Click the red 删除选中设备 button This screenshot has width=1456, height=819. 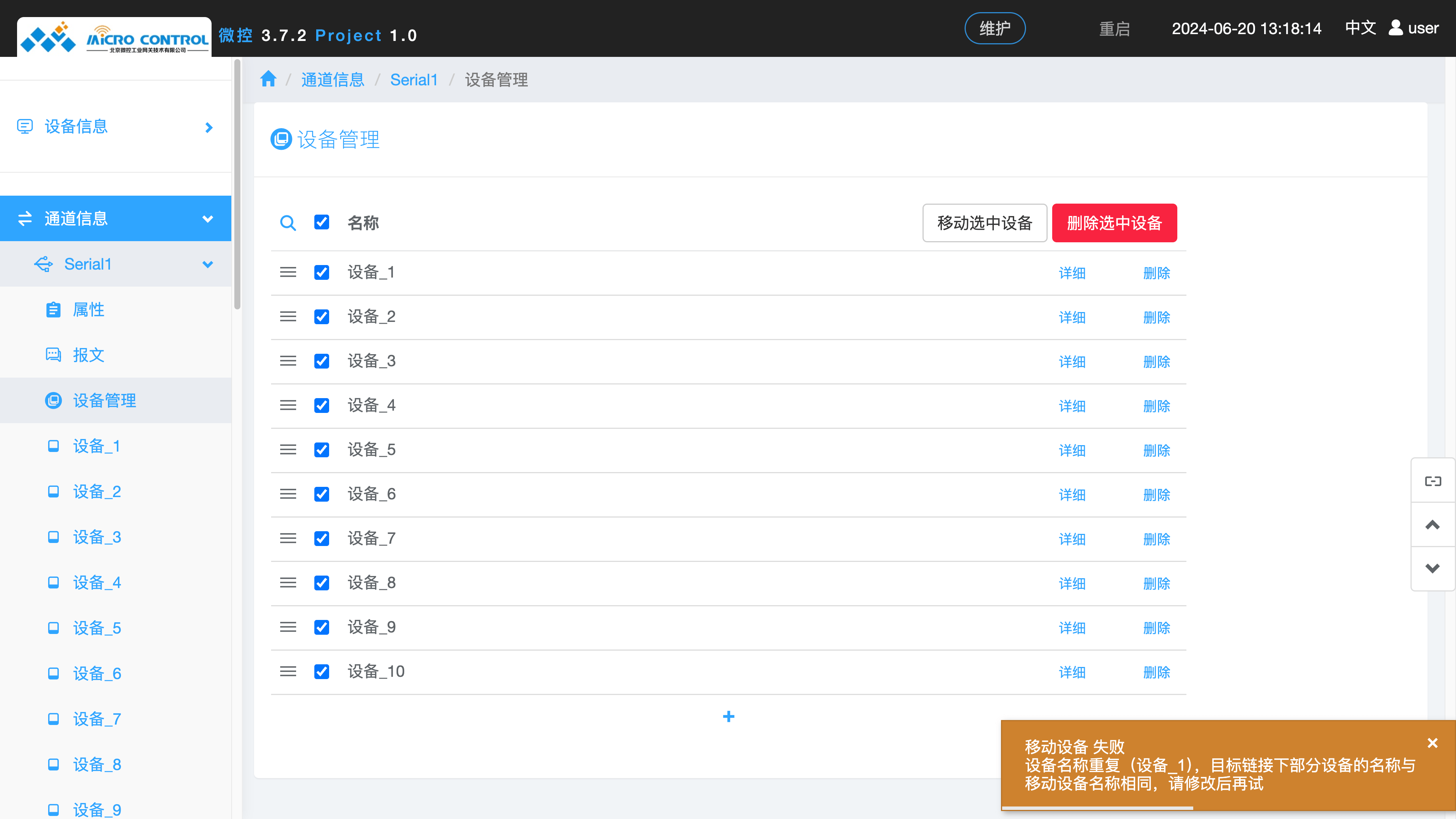[x=1114, y=223]
